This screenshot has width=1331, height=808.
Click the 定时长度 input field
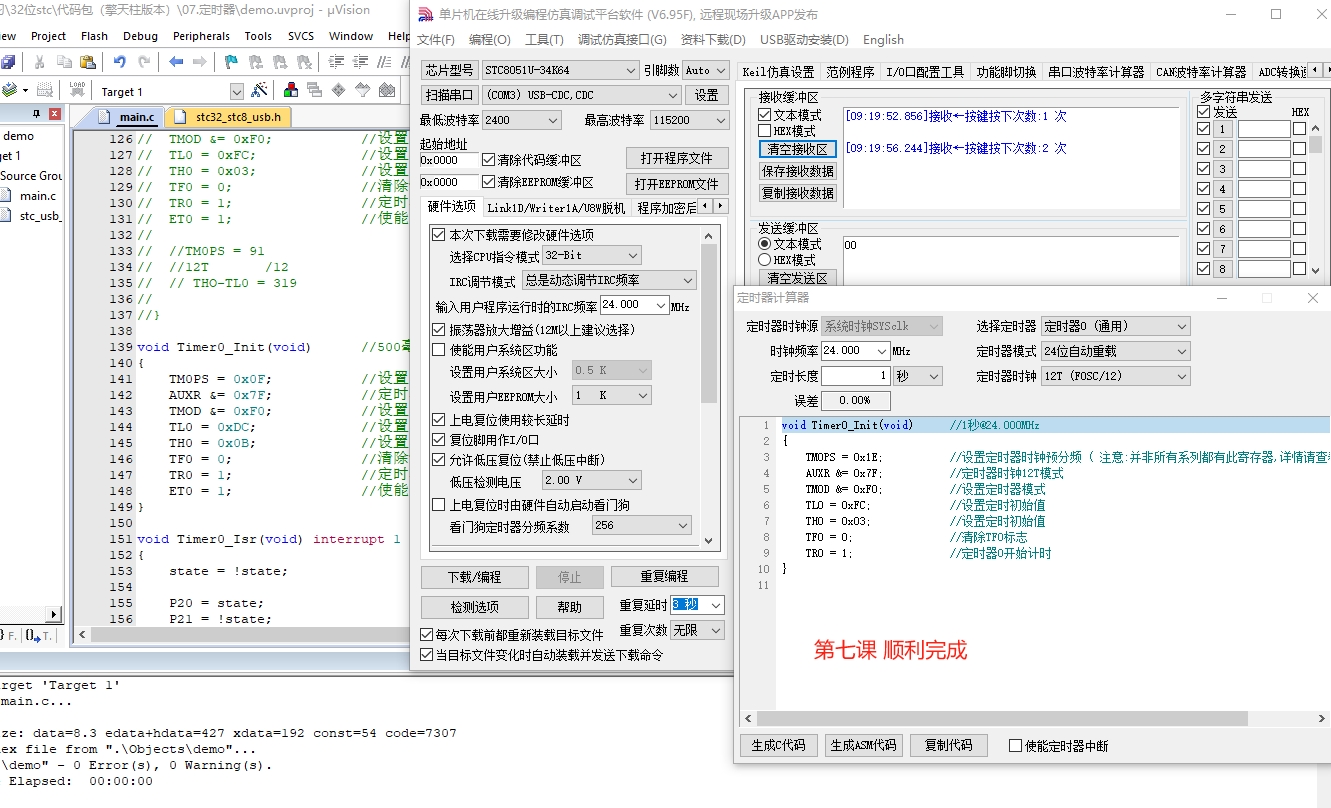pyautogui.click(x=855, y=376)
